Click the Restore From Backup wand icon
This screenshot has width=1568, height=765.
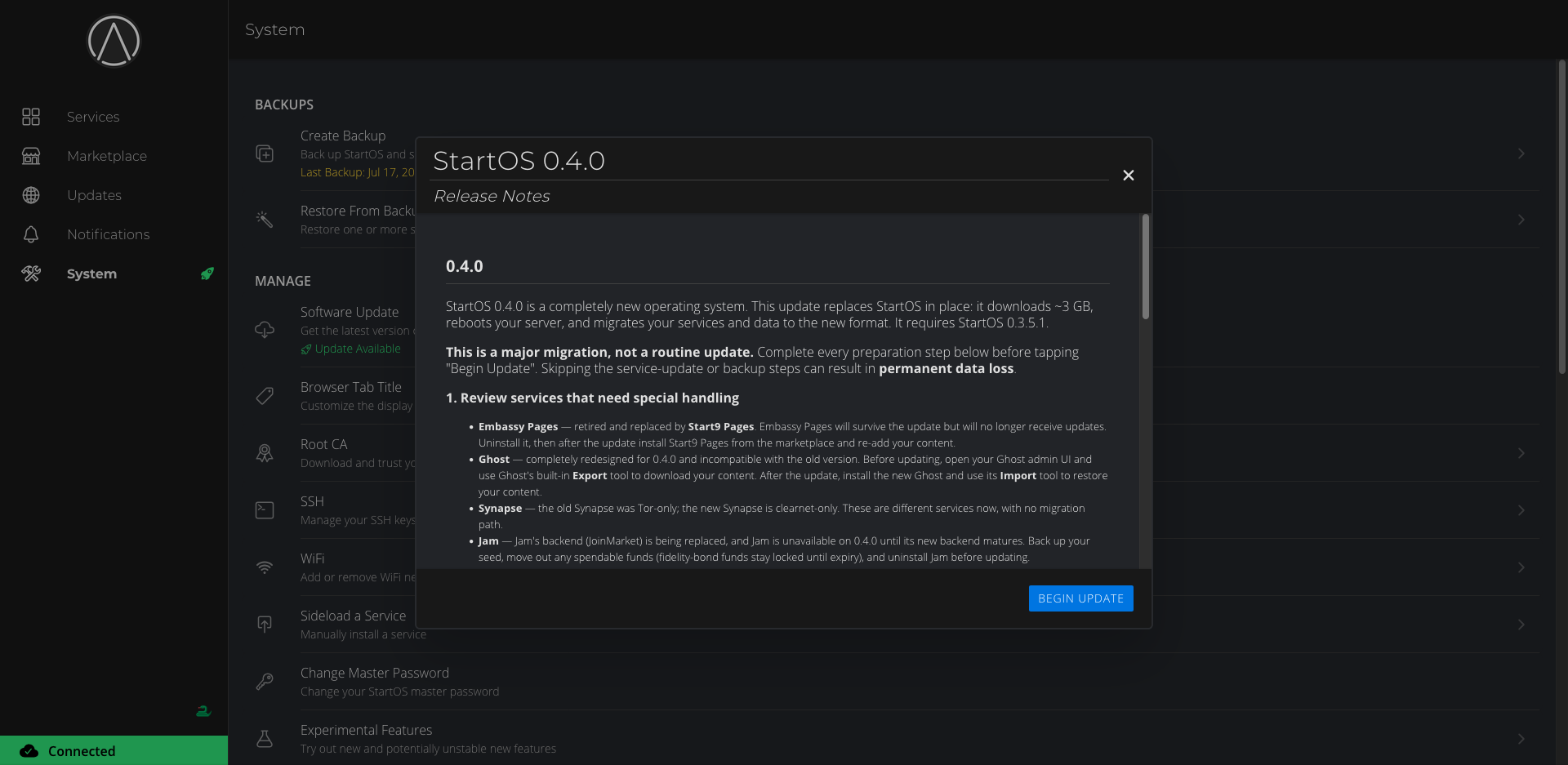tap(265, 219)
